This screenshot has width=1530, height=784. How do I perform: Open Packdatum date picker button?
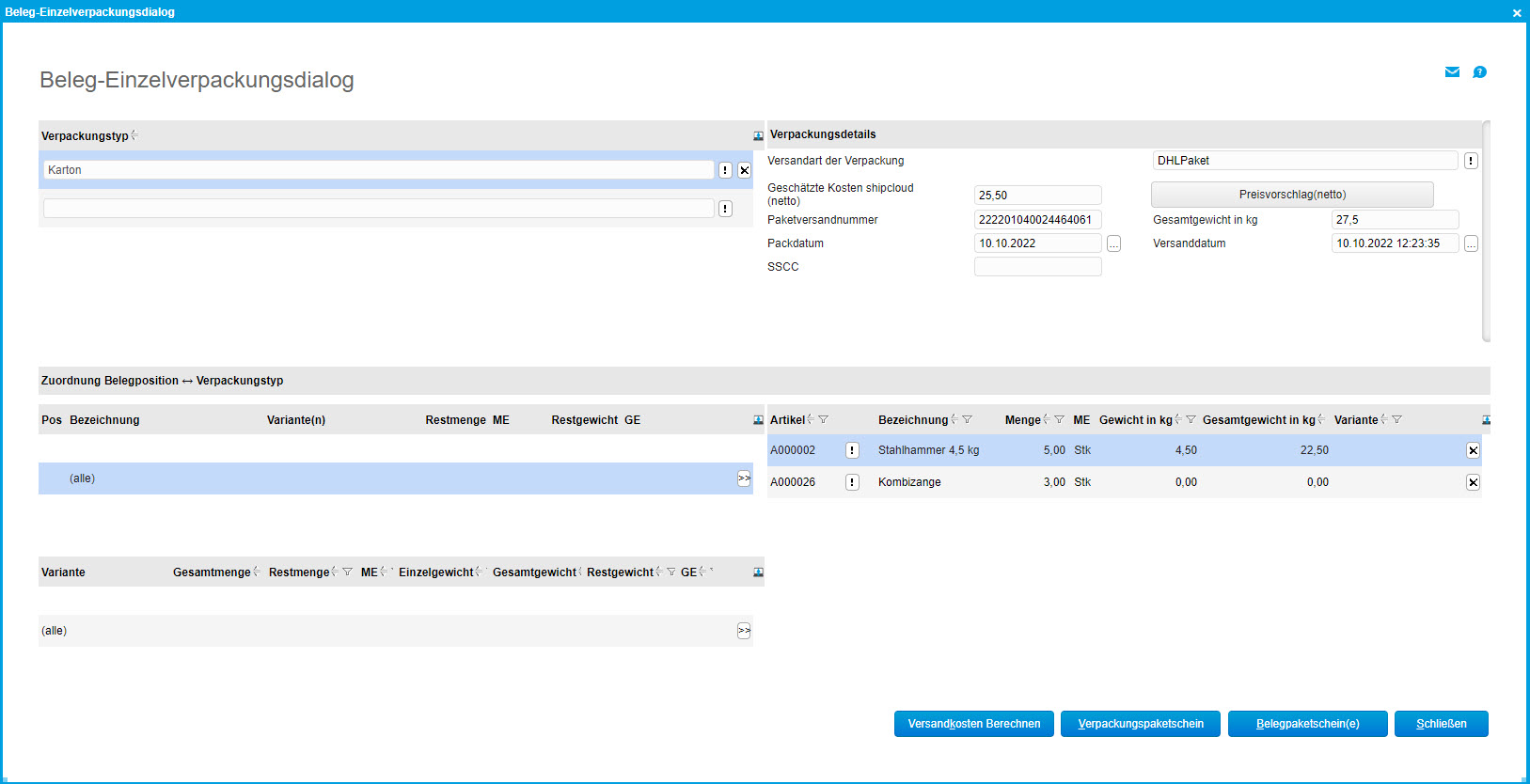tap(1113, 243)
